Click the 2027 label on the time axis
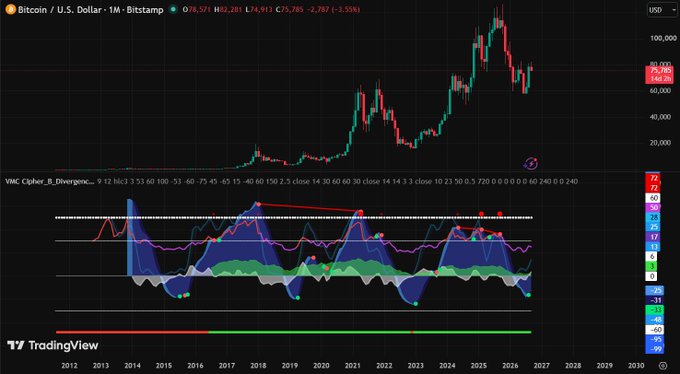This screenshot has height=374, width=680. (x=542, y=366)
